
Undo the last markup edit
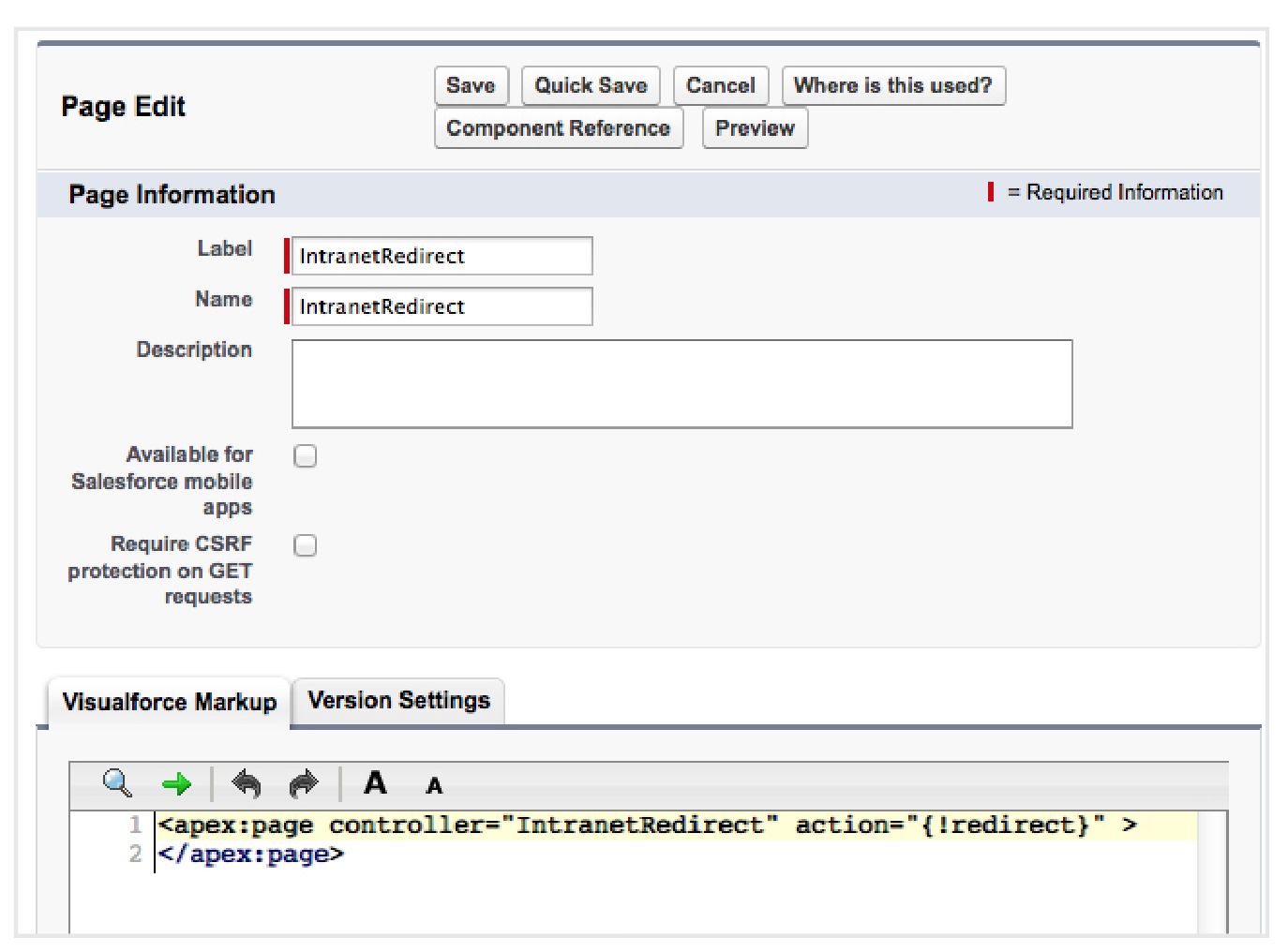247,783
